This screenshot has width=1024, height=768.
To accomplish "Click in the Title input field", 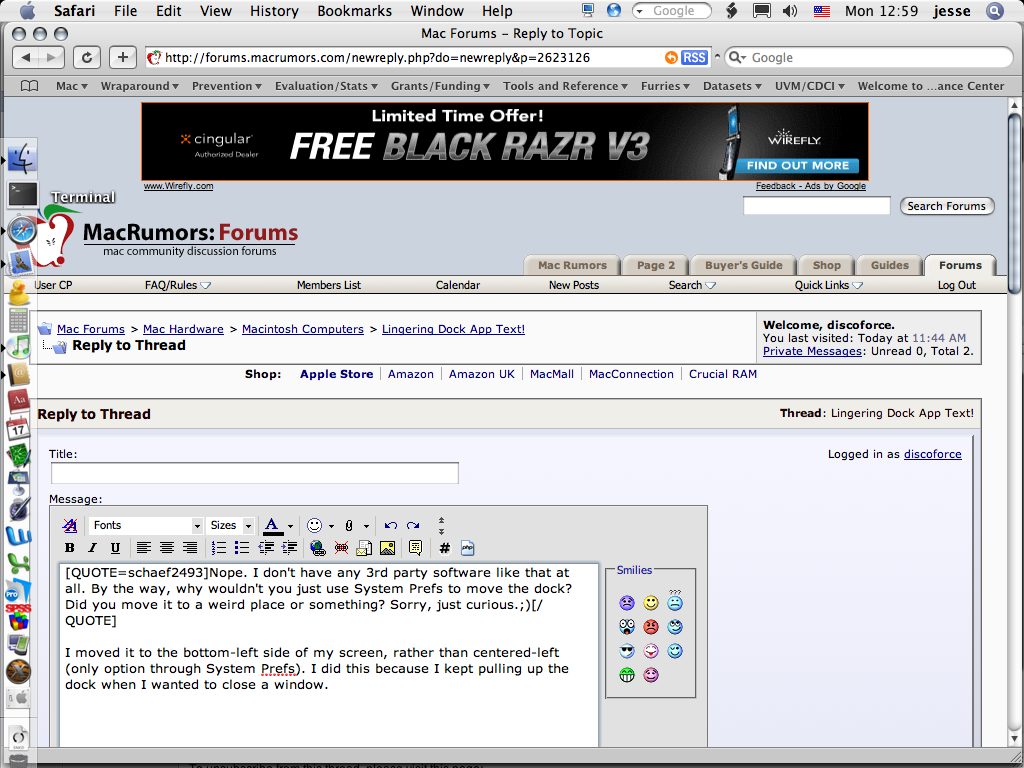I will pyautogui.click(x=255, y=473).
